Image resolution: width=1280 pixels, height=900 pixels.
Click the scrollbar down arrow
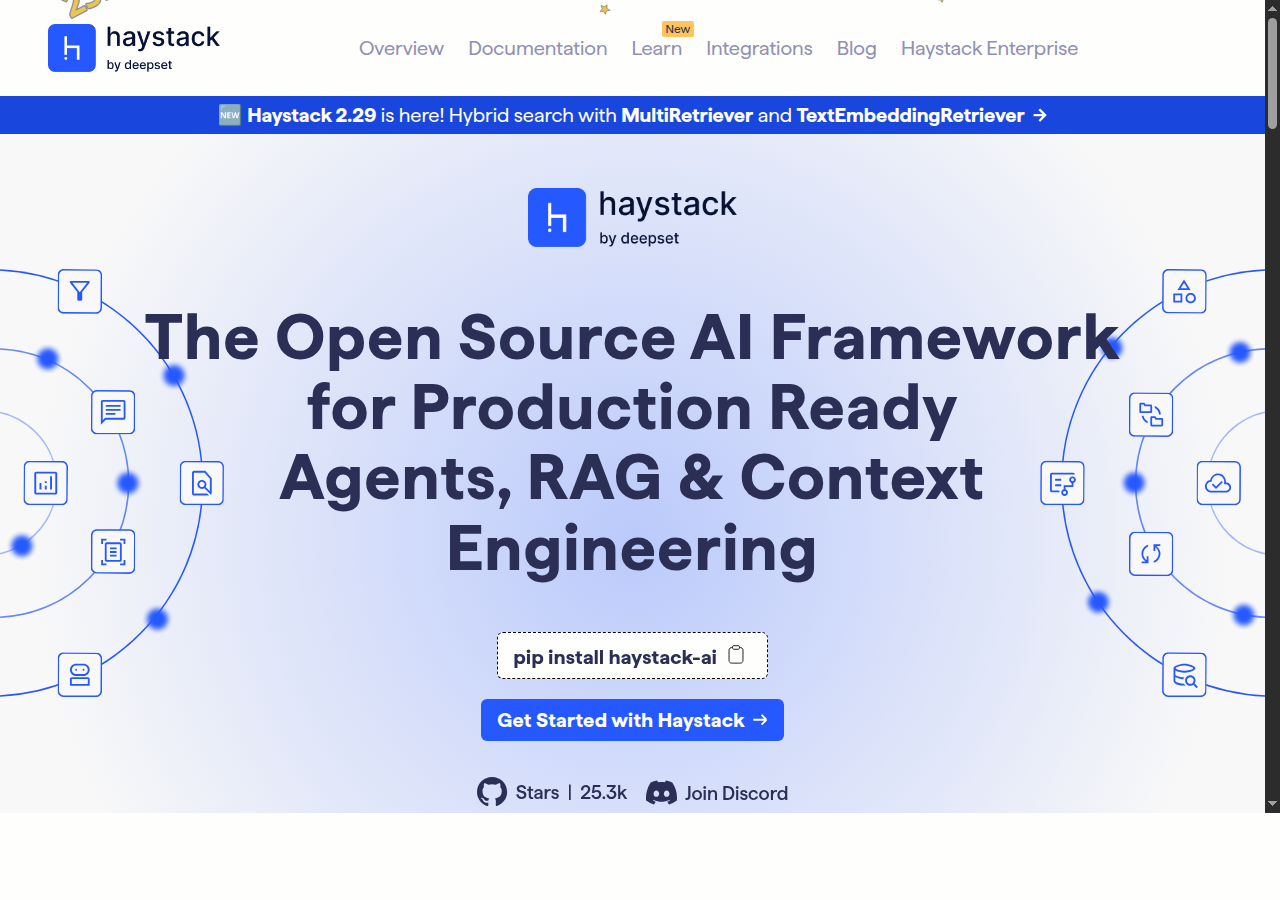(1273, 803)
